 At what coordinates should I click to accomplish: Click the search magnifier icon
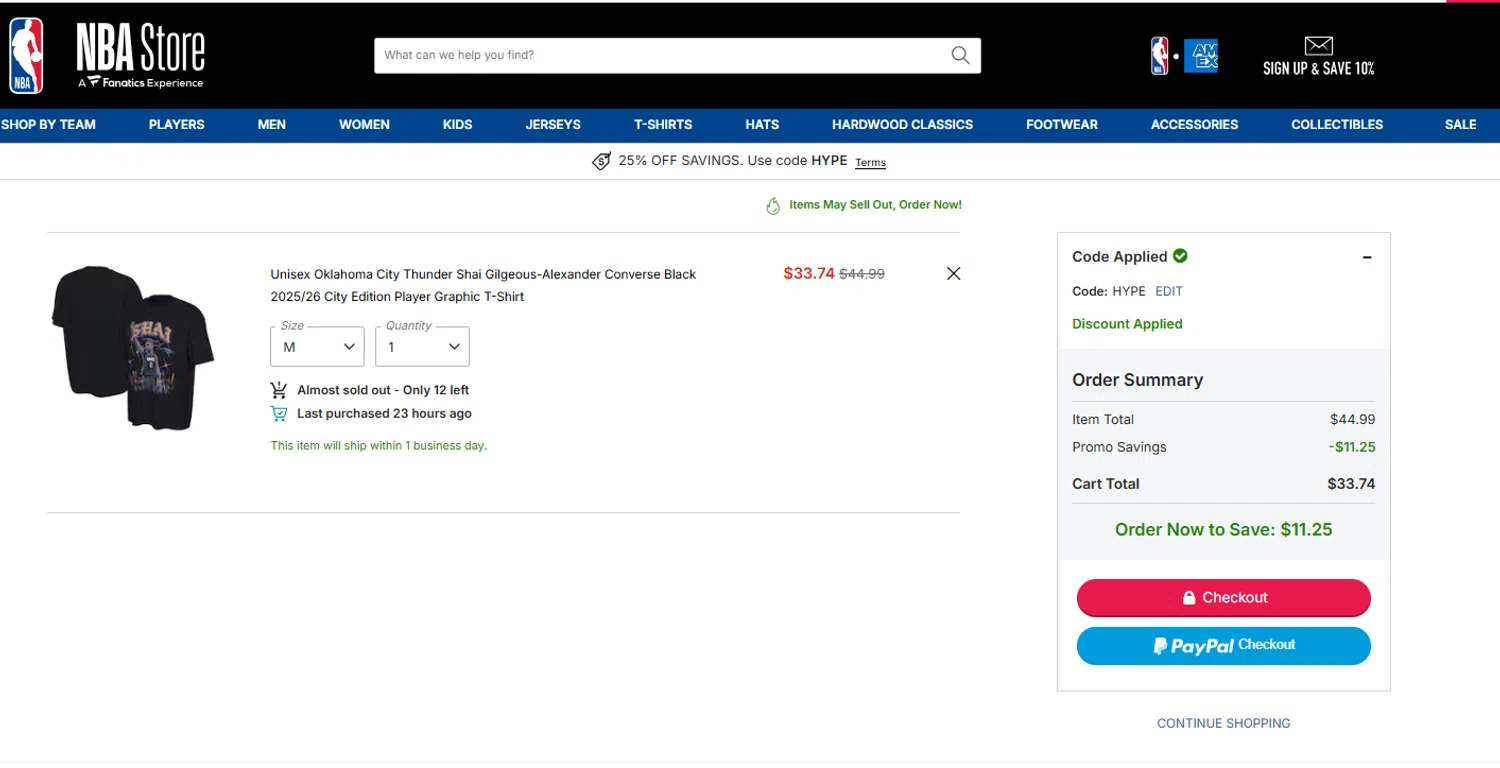coord(960,55)
